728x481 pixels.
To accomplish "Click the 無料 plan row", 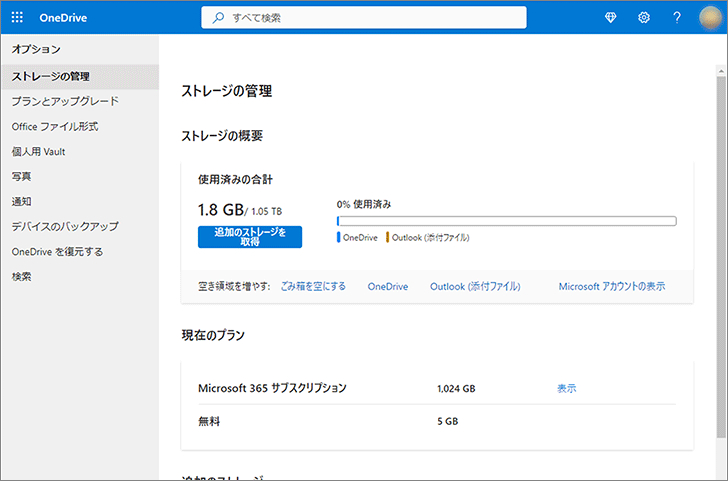I will 437,422.
